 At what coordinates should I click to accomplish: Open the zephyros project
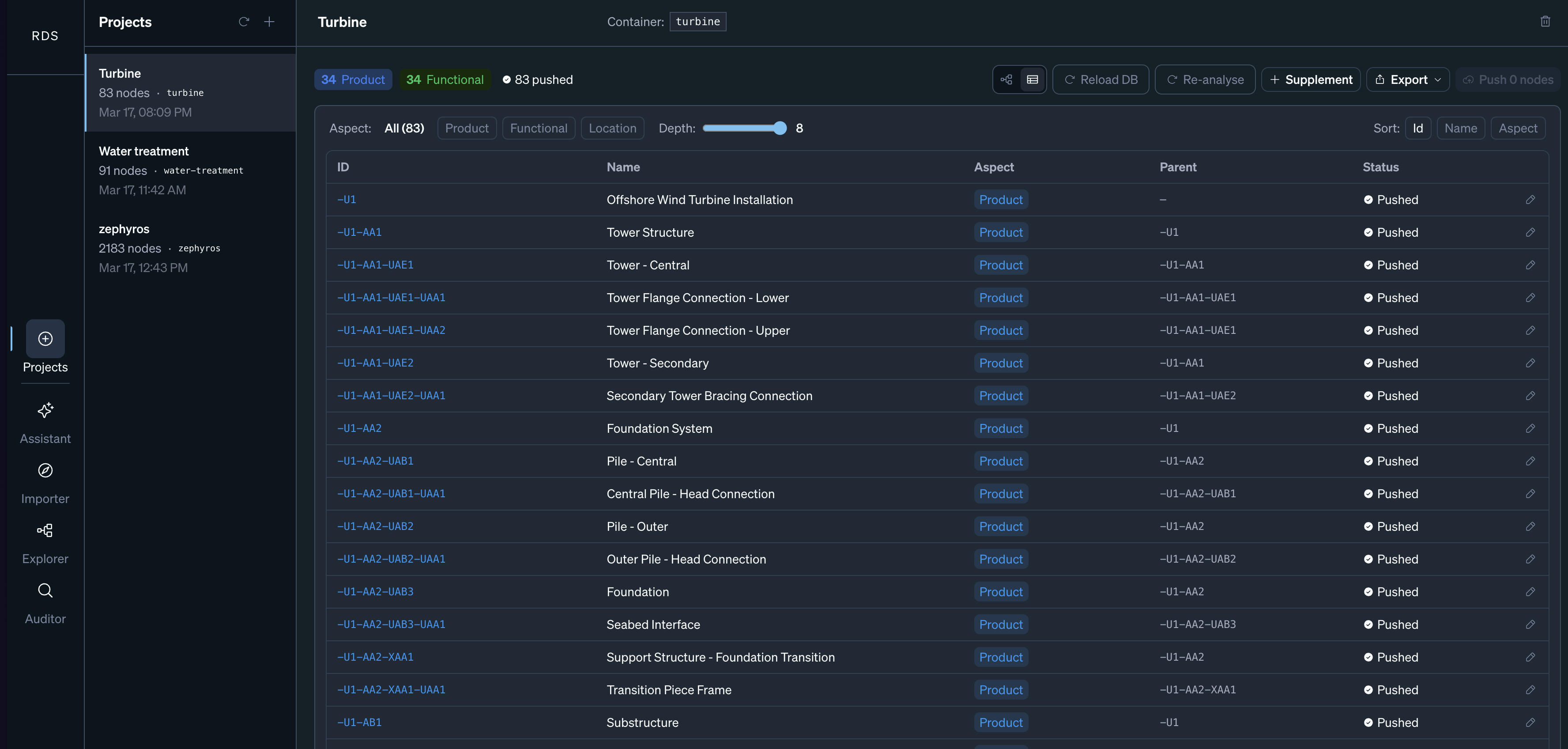[x=190, y=248]
